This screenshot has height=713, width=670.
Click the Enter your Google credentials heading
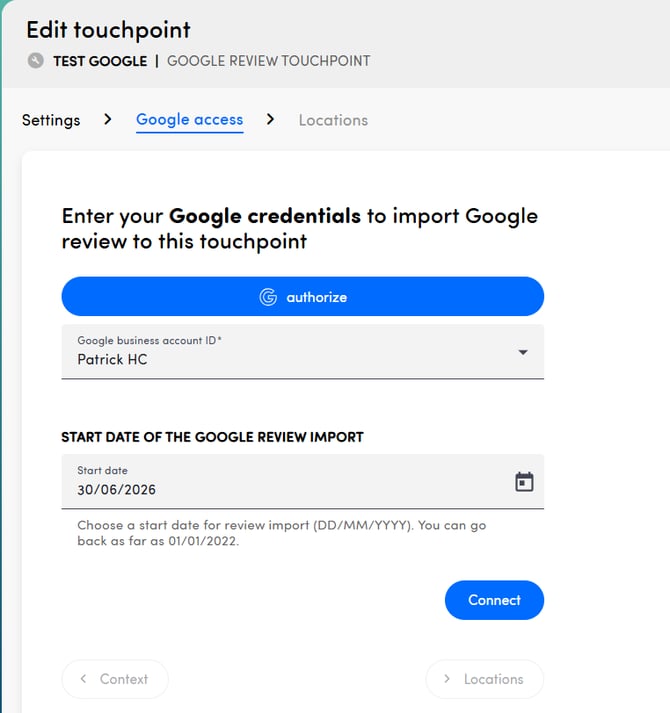point(300,228)
